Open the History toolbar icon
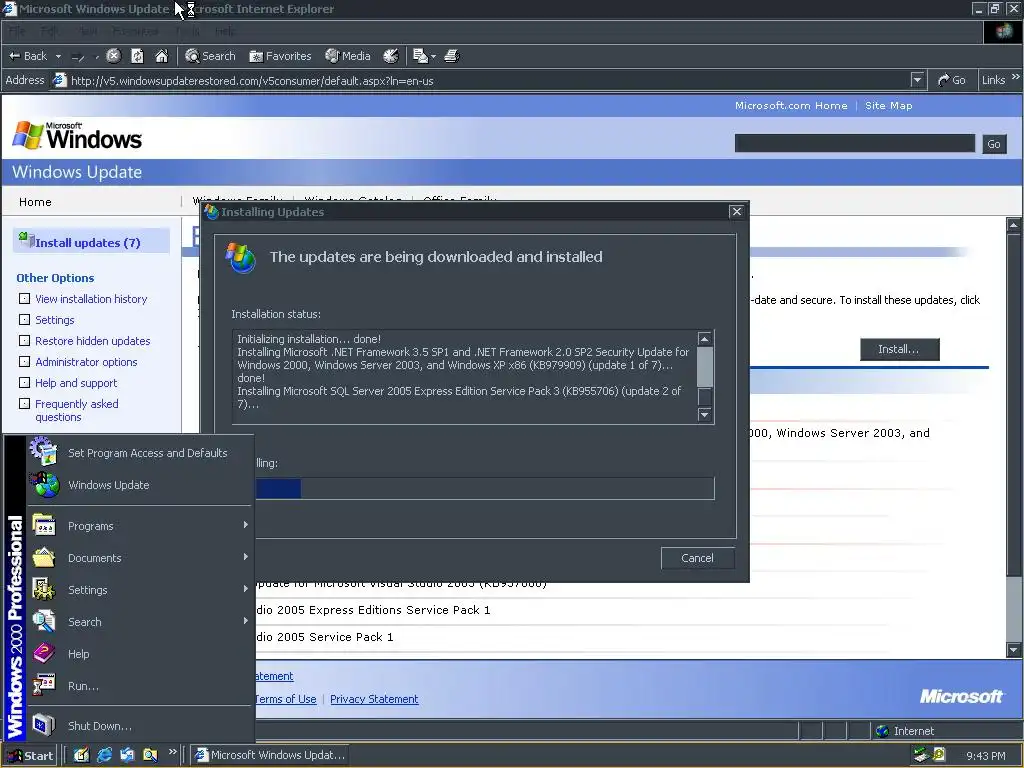1024x768 pixels. (x=391, y=56)
